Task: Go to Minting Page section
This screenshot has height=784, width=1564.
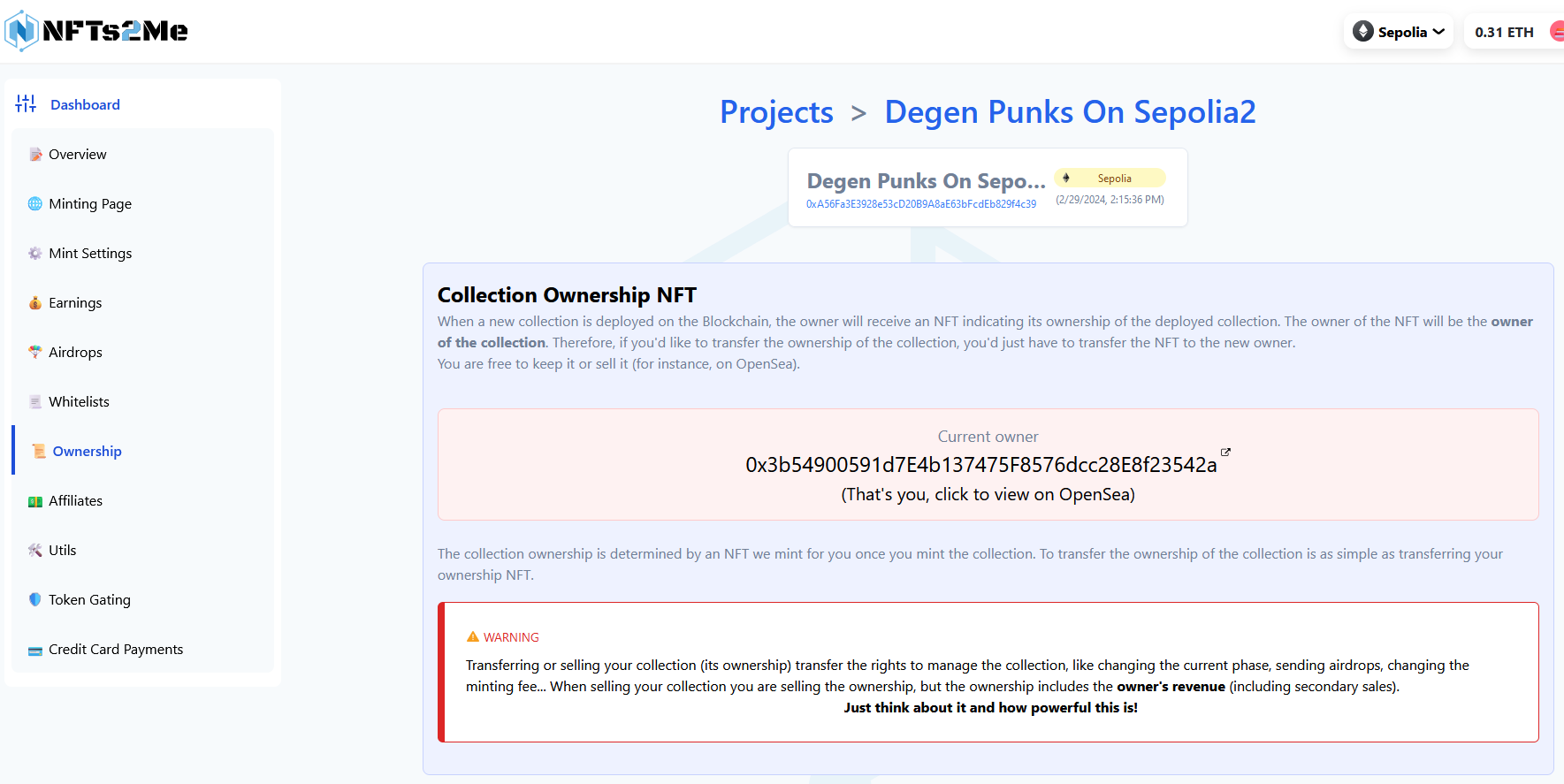Action: (x=90, y=204)
